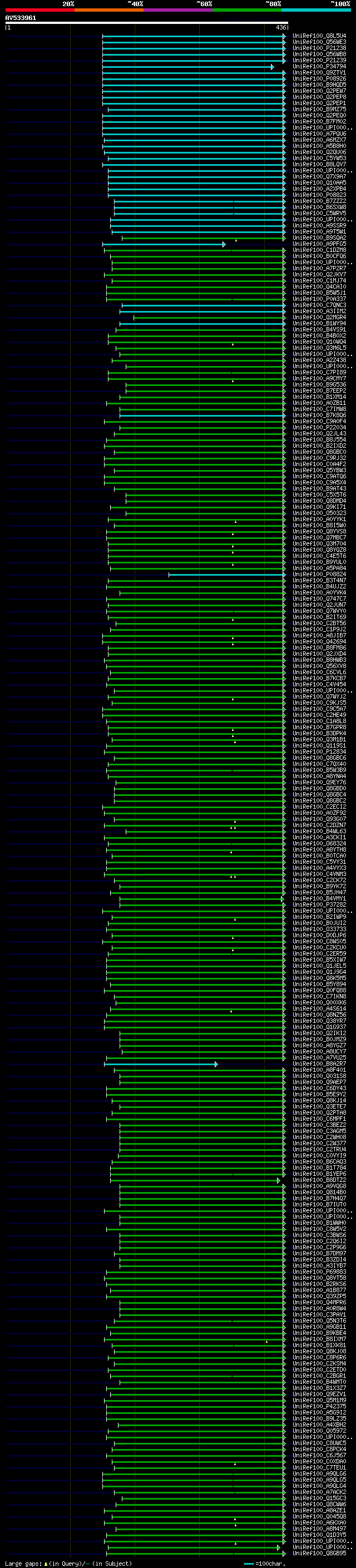Open hit UniRef100_Q93G07
Screen dimensions: 356x1568
point(319,819)
